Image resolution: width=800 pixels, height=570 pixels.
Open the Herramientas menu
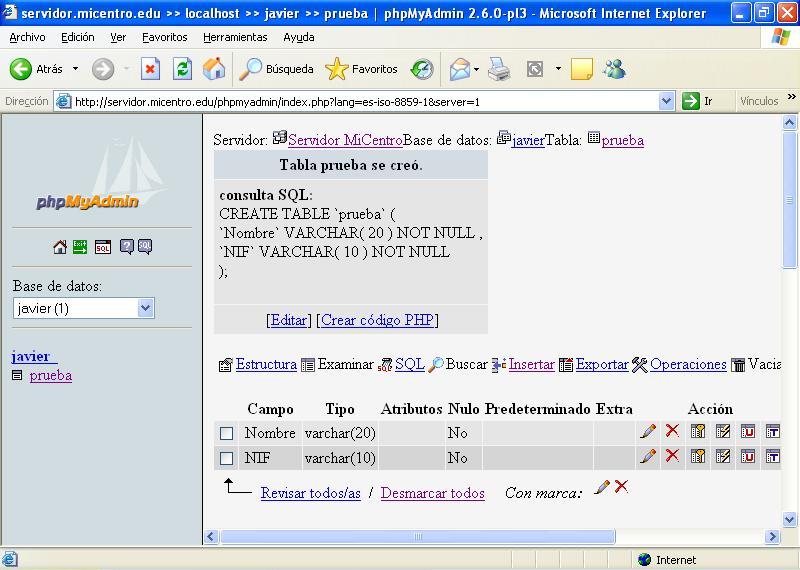point(235,37)
